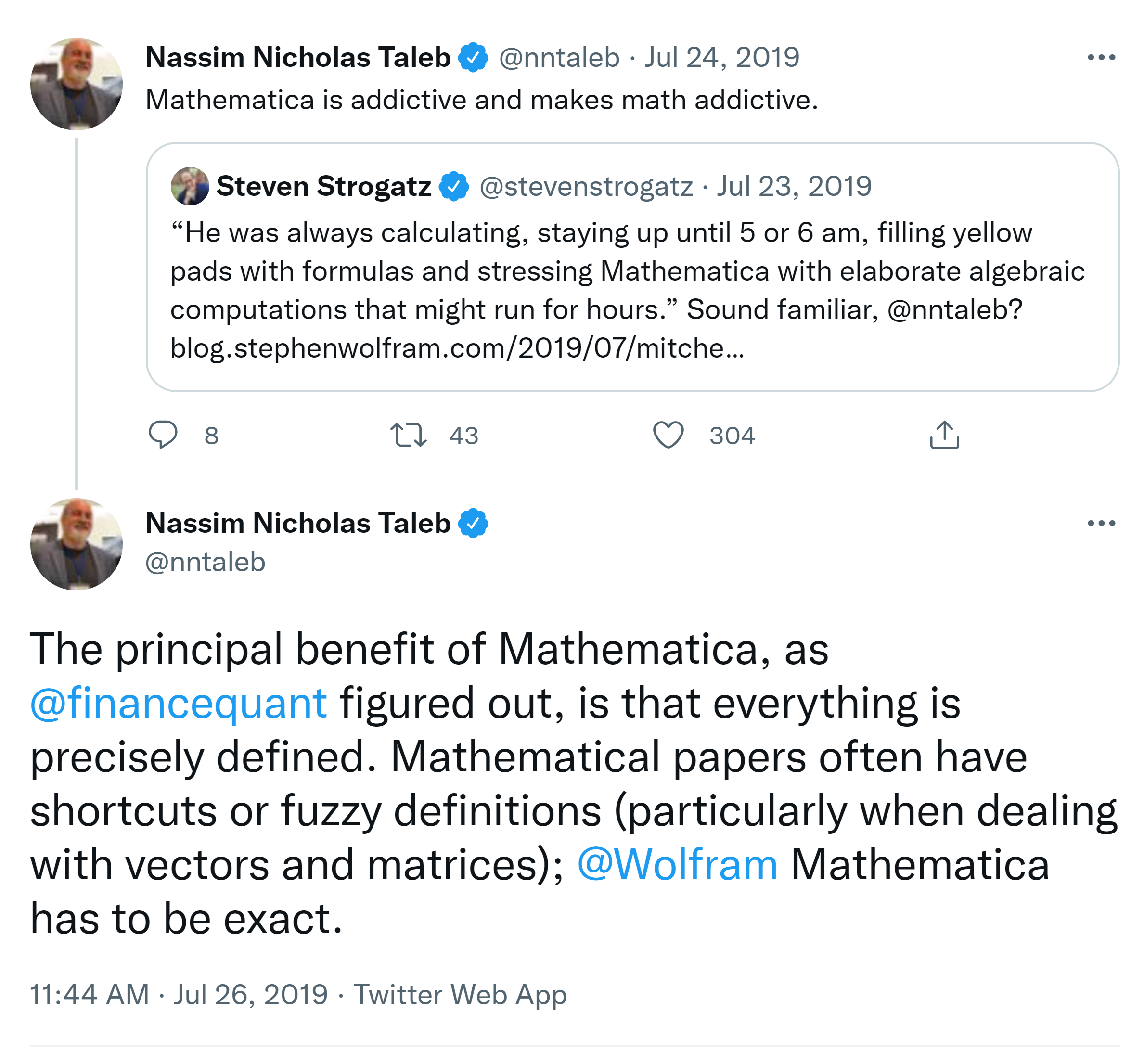Click the Twitter Web App source link
Viewport: 1144px width, 1064px height.
(x=460, y=994)
